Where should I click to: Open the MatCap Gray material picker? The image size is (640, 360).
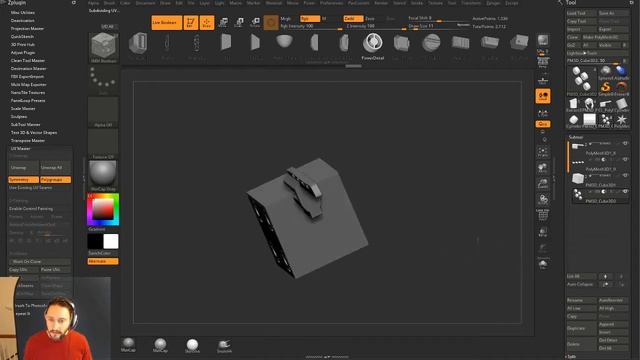[103, 176]
